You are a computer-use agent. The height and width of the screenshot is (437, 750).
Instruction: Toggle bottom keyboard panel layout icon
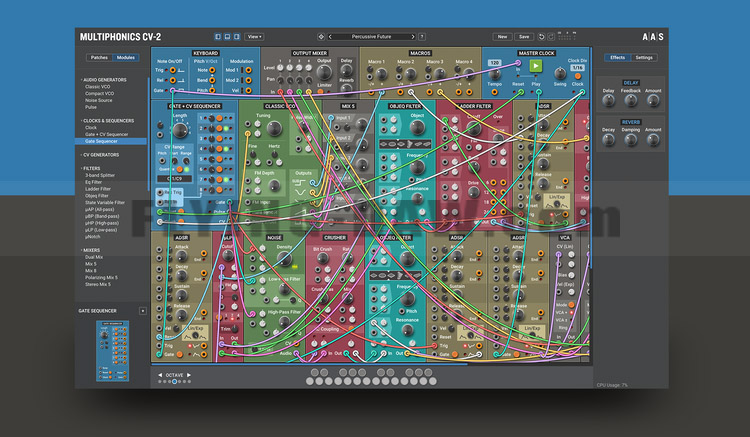click(227, 37)
